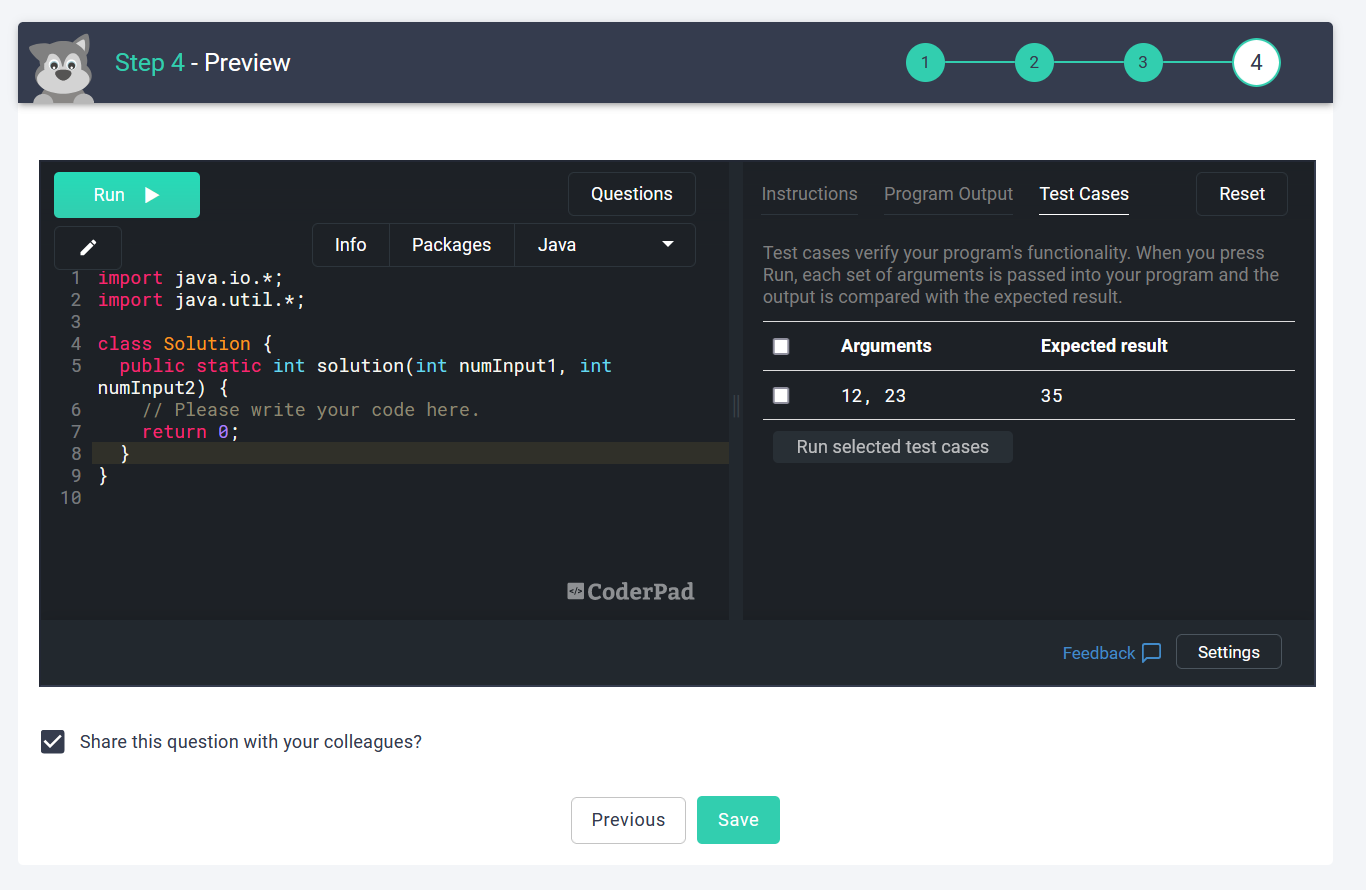Click the play triangle on Run button
The width and height of the screenshot is (1366, 890).
152,195
